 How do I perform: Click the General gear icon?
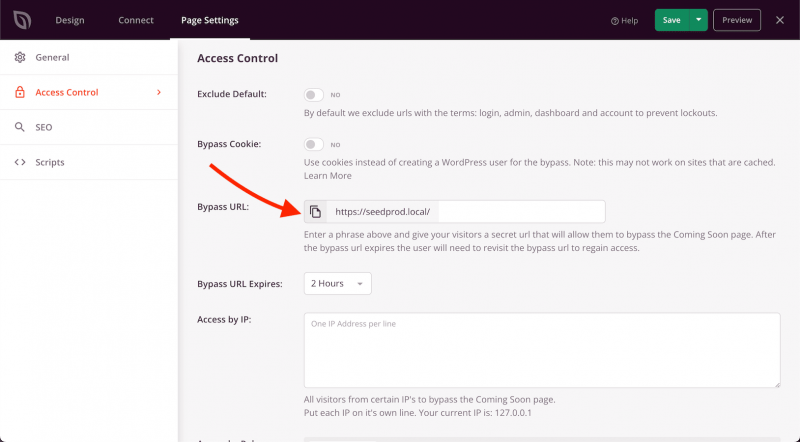click(19, 57)
